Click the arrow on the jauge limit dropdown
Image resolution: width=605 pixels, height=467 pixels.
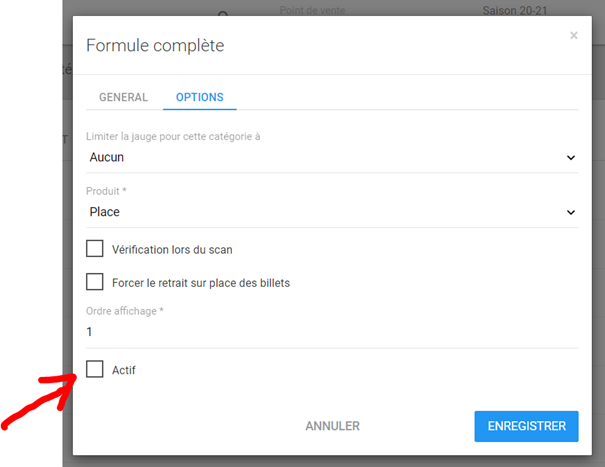click(571, 158)
